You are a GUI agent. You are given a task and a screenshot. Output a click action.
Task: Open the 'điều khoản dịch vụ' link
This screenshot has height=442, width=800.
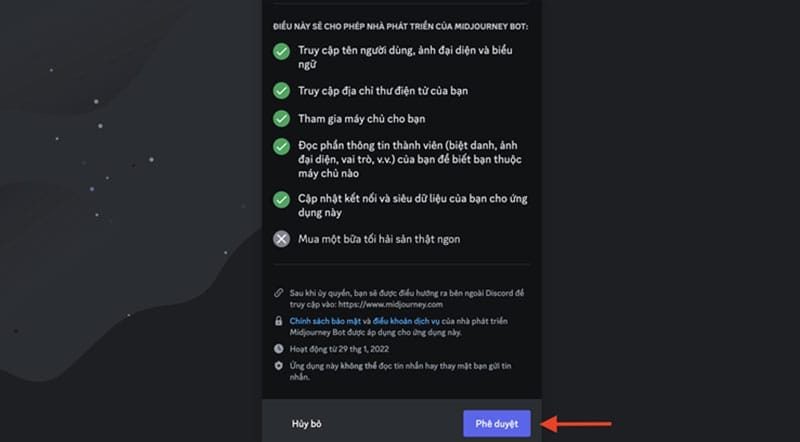click(406, 321)
